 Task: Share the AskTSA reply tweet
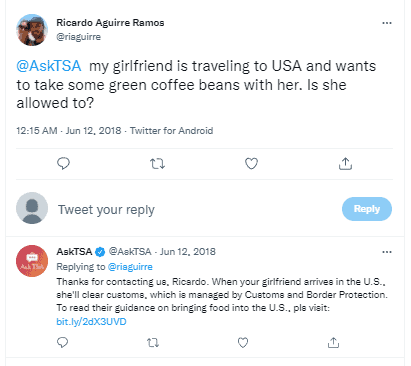[333, 342]
